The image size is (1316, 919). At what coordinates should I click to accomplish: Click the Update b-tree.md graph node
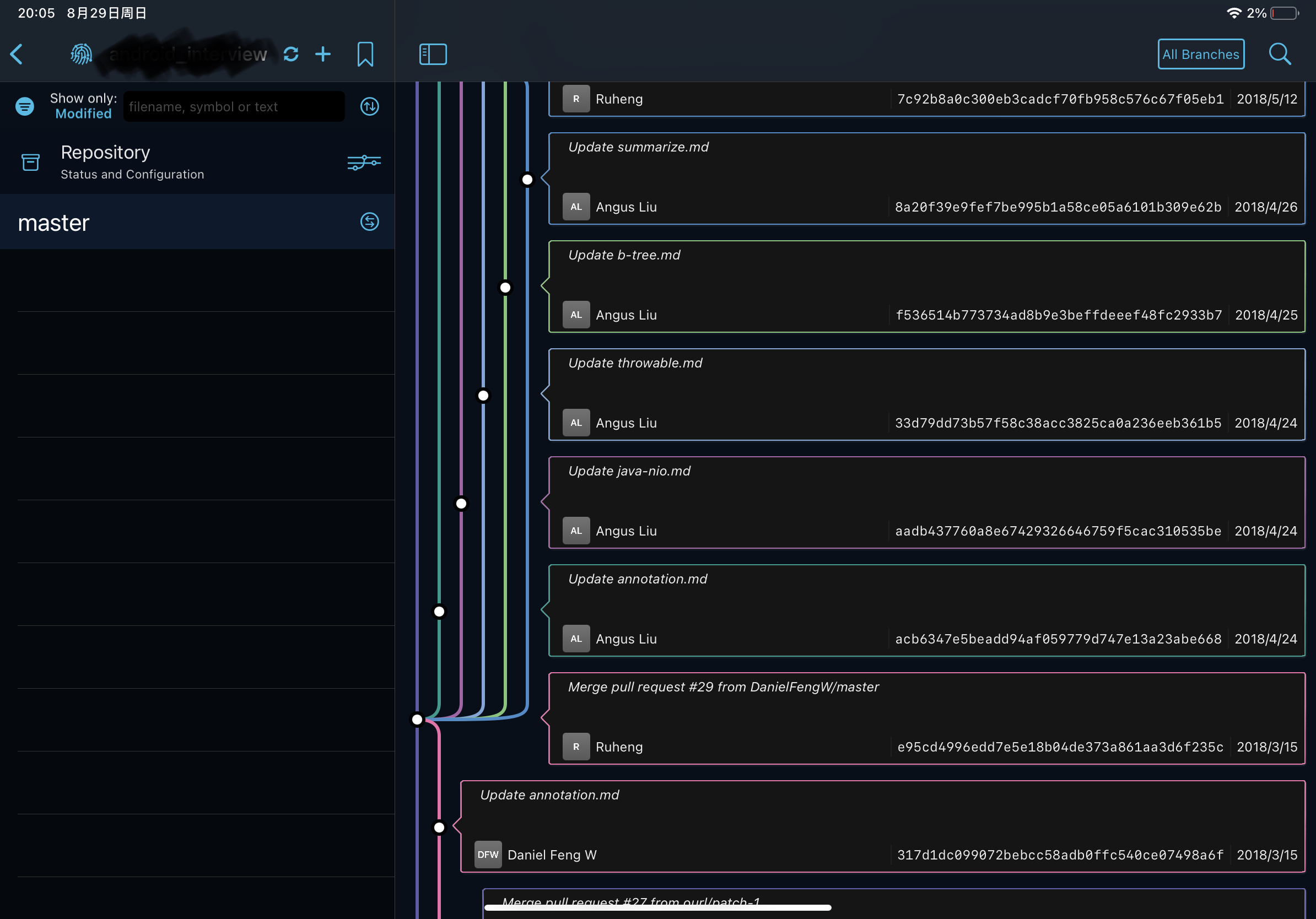click(505, 288)
